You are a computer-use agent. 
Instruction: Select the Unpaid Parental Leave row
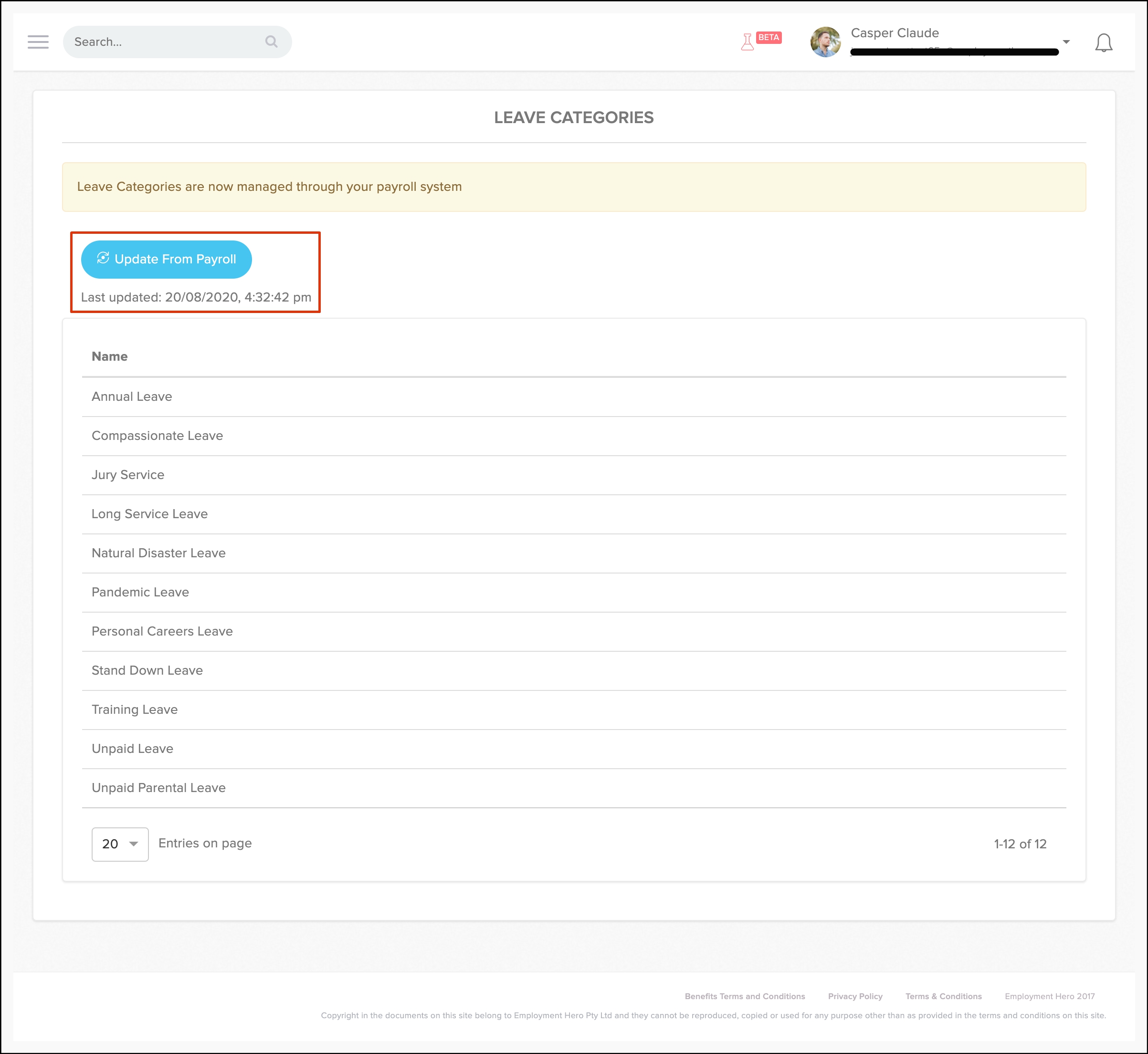[x=158, y=788]
